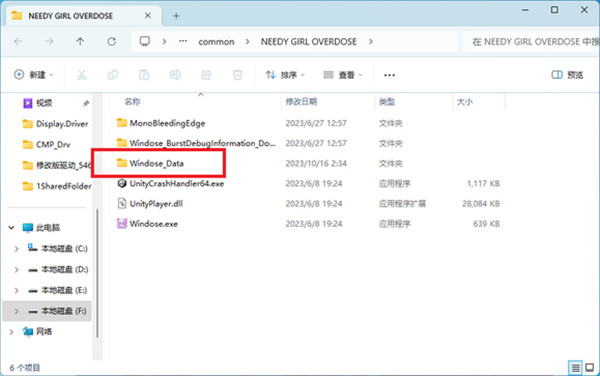Open the sort options dropdown
600x376 pixels.
pyautogui.click(x=285, y=75)
